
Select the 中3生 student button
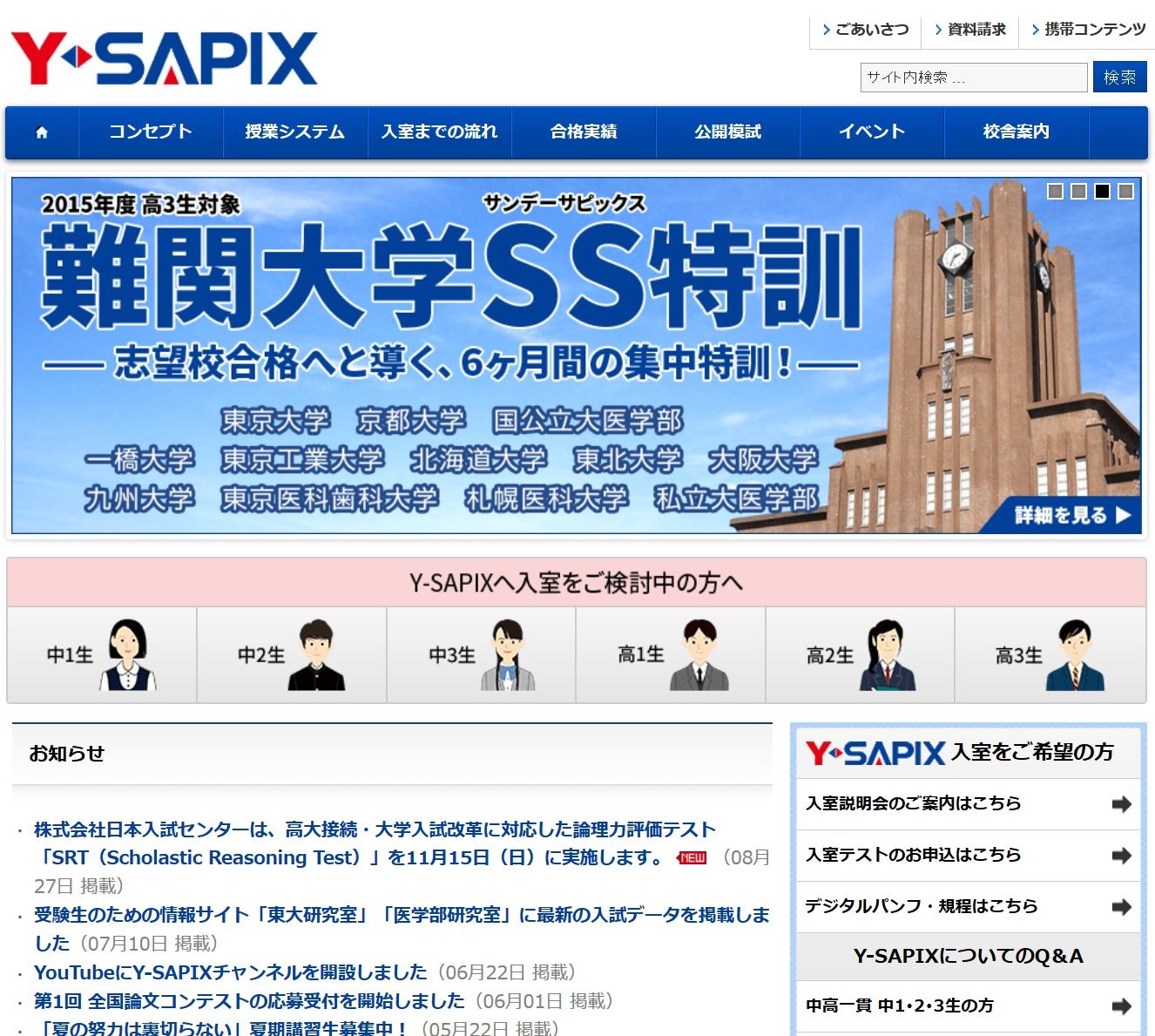(x=481, y=655)
